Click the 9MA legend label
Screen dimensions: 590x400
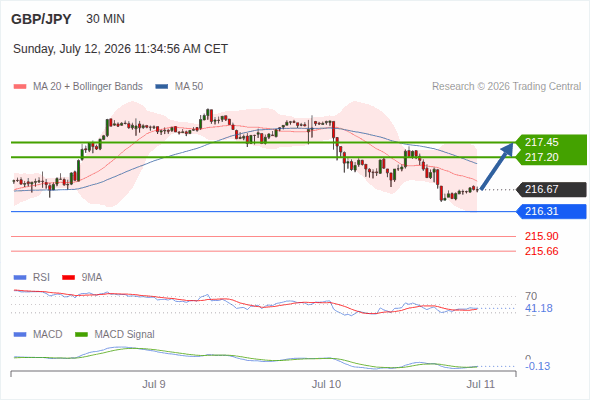(x=92, y=278)
